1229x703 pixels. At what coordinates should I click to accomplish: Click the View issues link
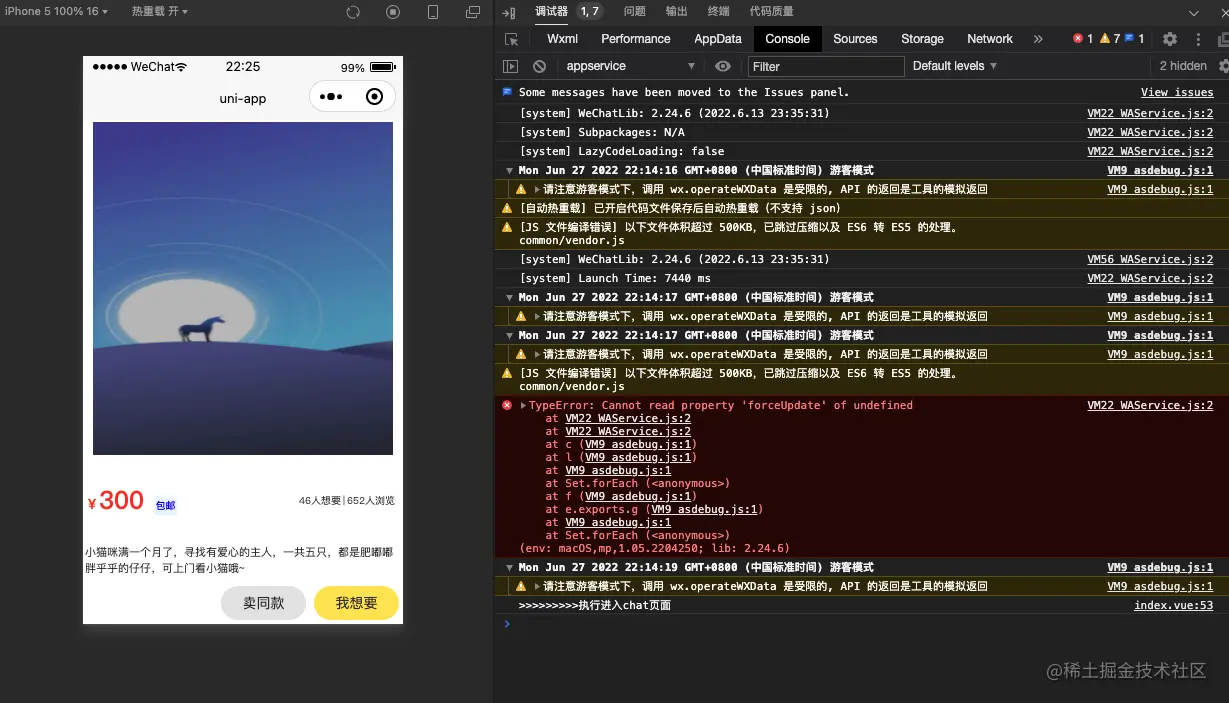pos(1177,92)
